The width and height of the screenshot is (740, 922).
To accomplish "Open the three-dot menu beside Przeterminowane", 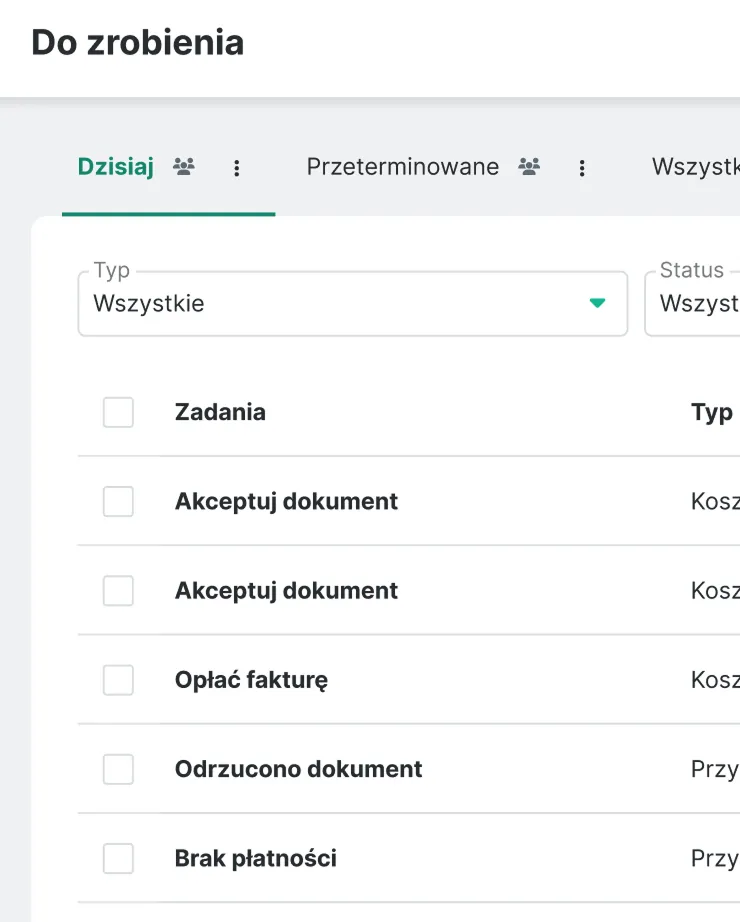I will pos(582,169).
